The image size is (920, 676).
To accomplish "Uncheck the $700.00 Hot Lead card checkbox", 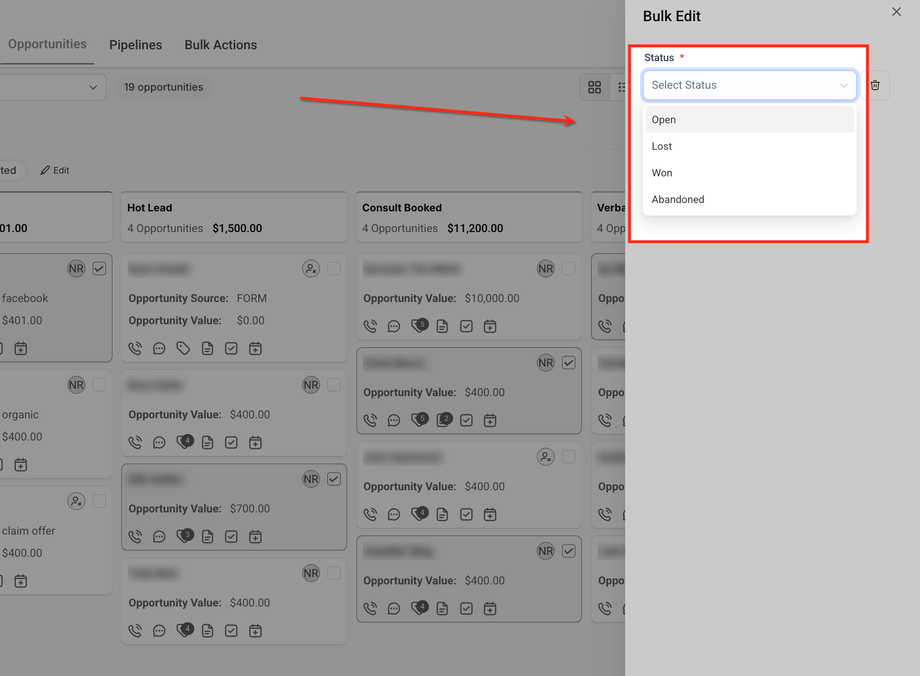I will coord(334,480).
